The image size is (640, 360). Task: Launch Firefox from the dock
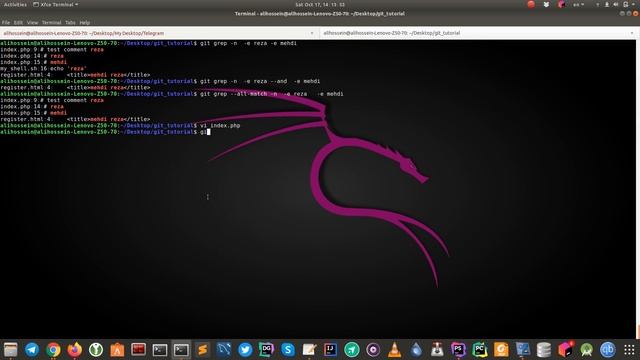tap(75, 350)
